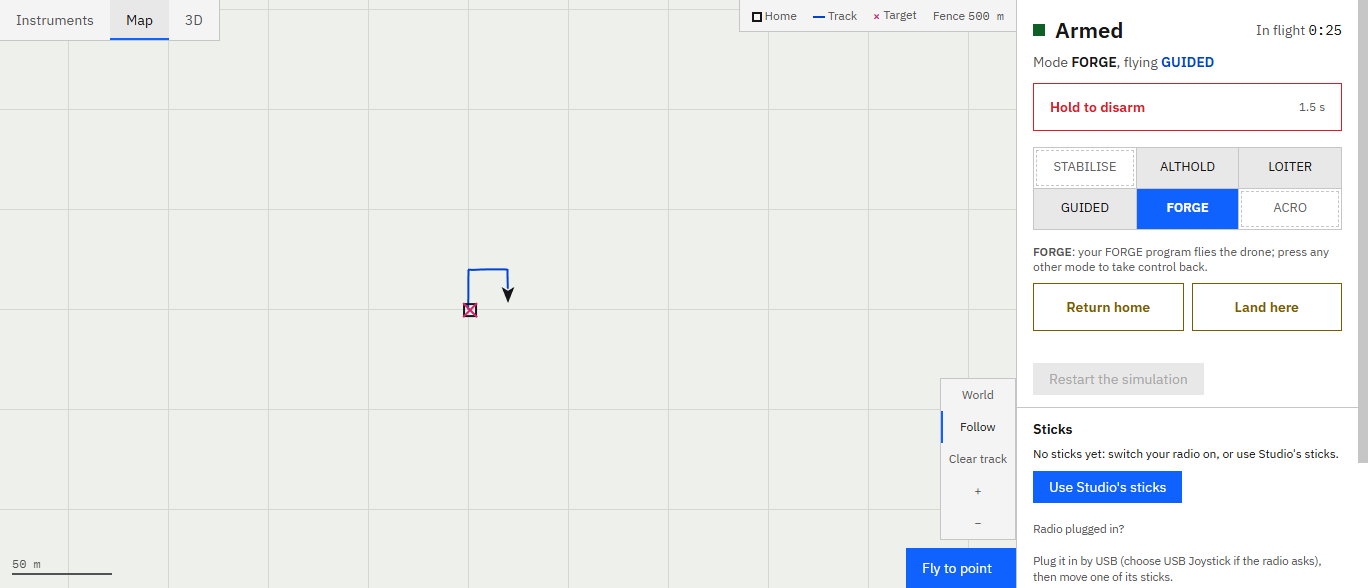Click the red Target cross in the legend
The image size is (1368, 588).
pos(877,17)
